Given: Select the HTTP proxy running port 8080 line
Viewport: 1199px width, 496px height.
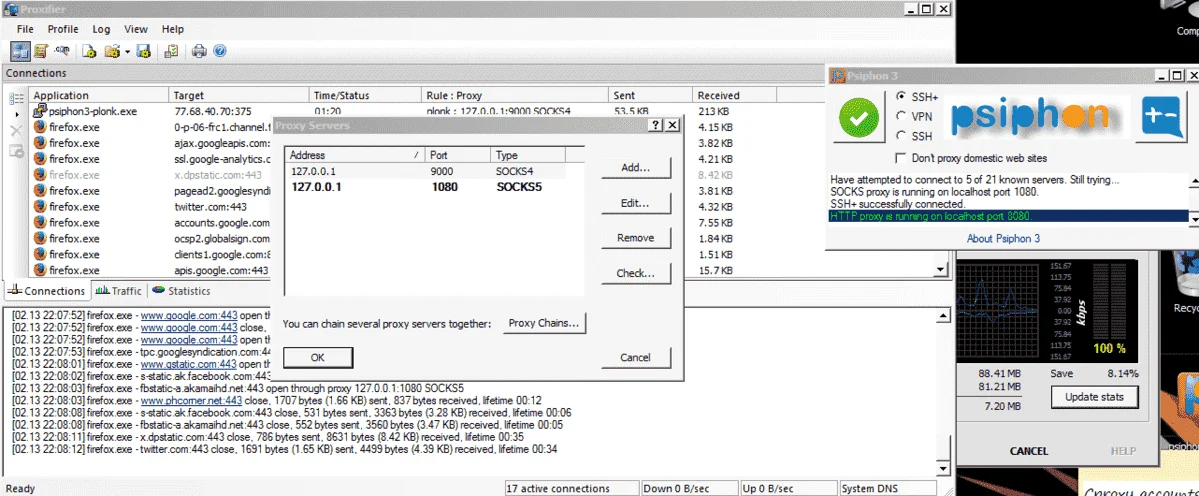Looking at the screenshot, I should 1009,216.
